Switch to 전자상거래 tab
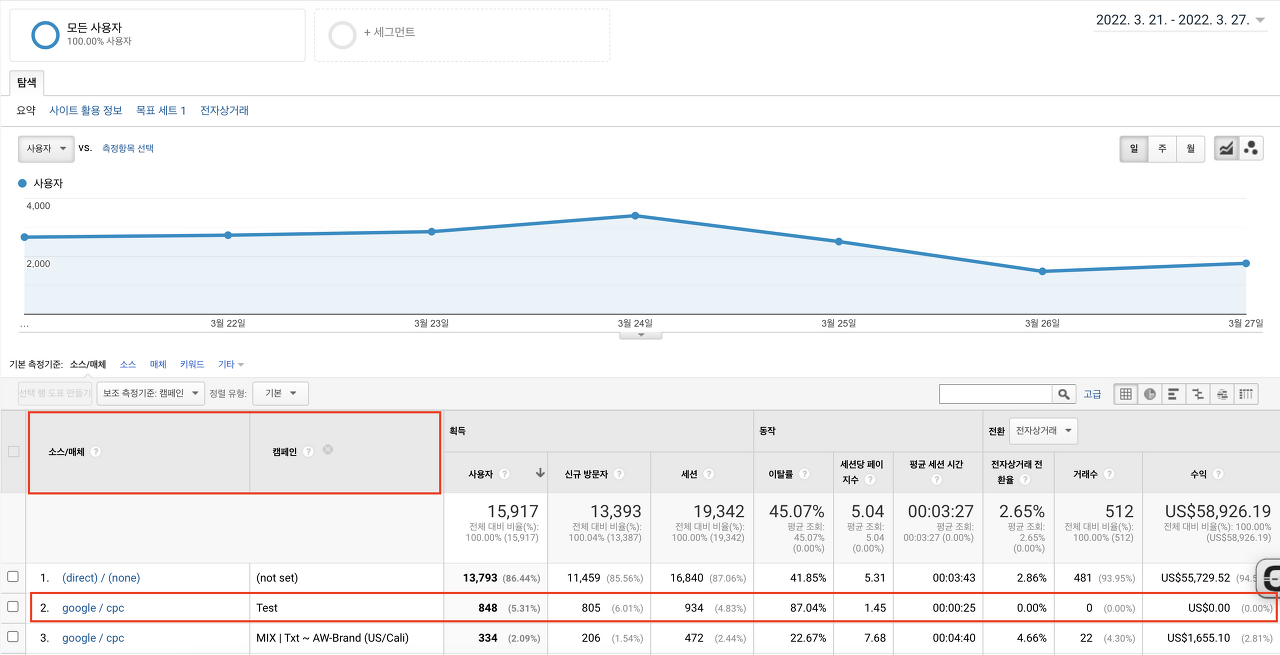The image size is (1280, 655). point(224,111)
